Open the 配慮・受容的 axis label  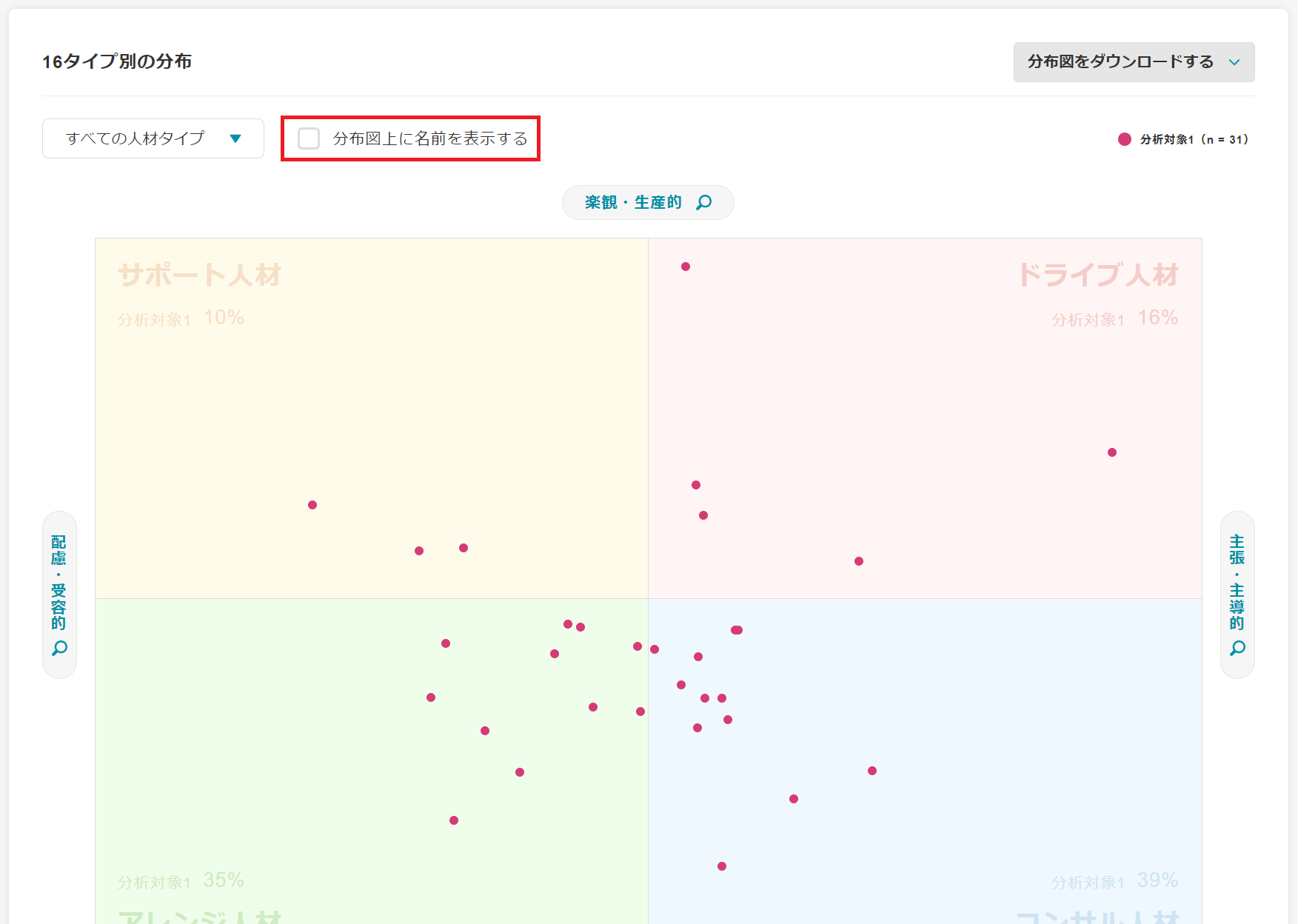tap(59, 582)
